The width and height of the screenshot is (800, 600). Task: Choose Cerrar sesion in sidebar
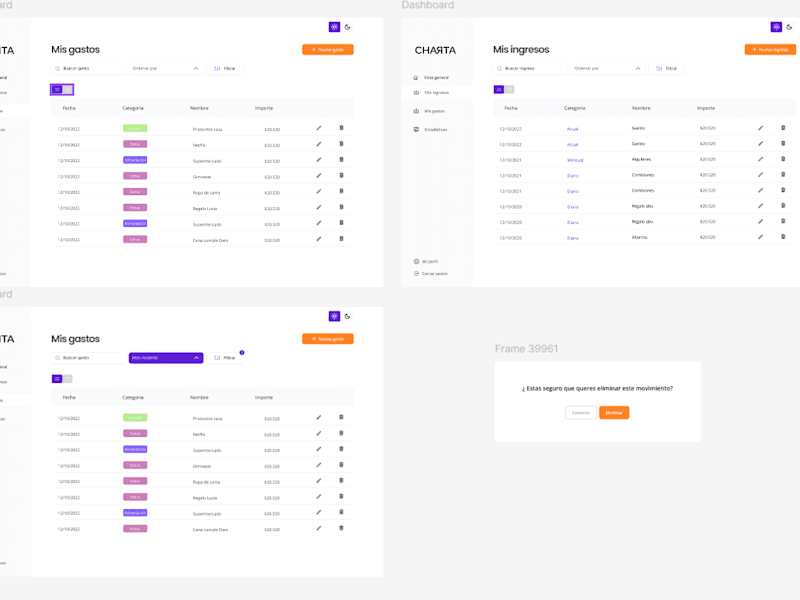click(x=435, y=274)
